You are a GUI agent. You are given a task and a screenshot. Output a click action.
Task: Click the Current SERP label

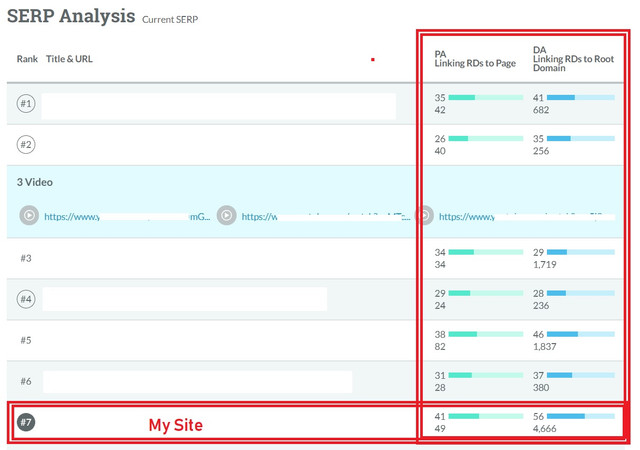click(170, 20)
